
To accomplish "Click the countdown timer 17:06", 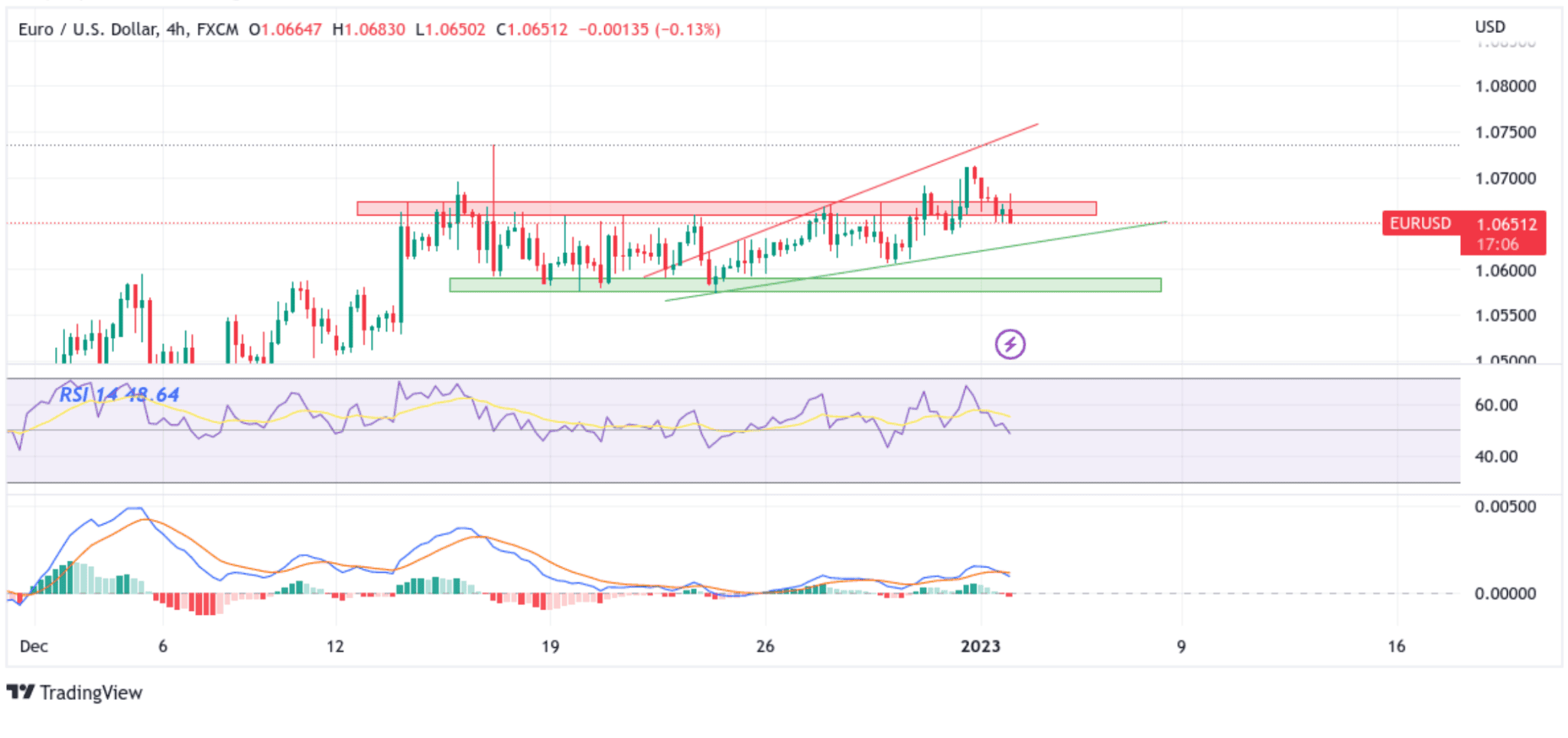I will (x=1498, y=245).
